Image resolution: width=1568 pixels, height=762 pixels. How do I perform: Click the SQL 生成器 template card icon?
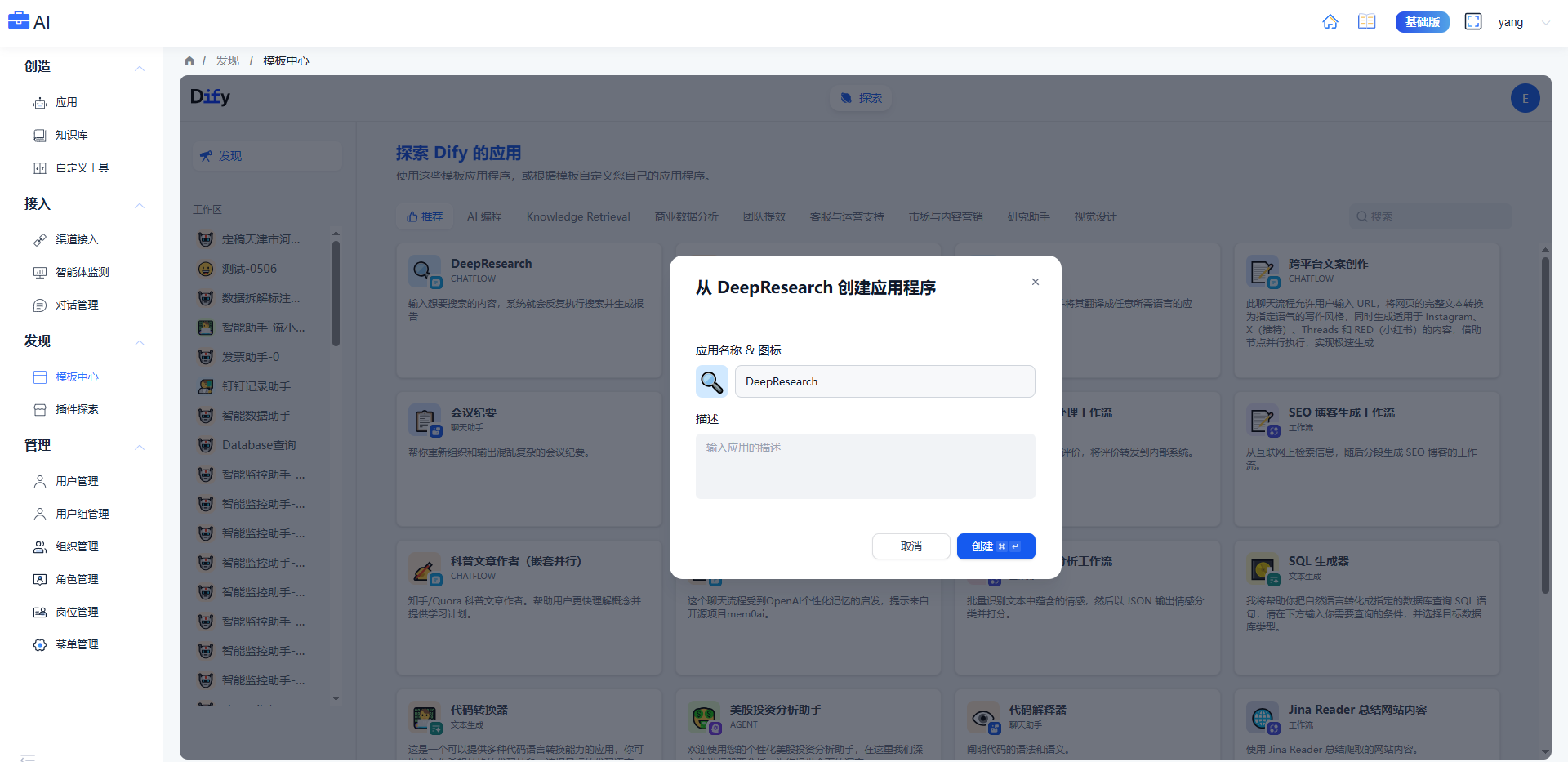click(x=1263, y=568)
